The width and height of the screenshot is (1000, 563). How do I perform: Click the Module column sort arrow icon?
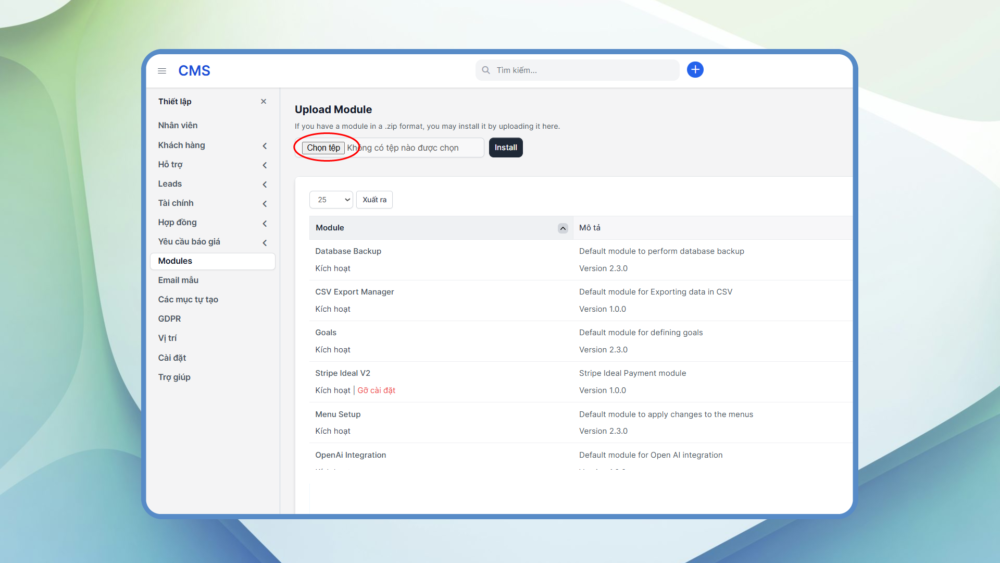coord(562,228)
